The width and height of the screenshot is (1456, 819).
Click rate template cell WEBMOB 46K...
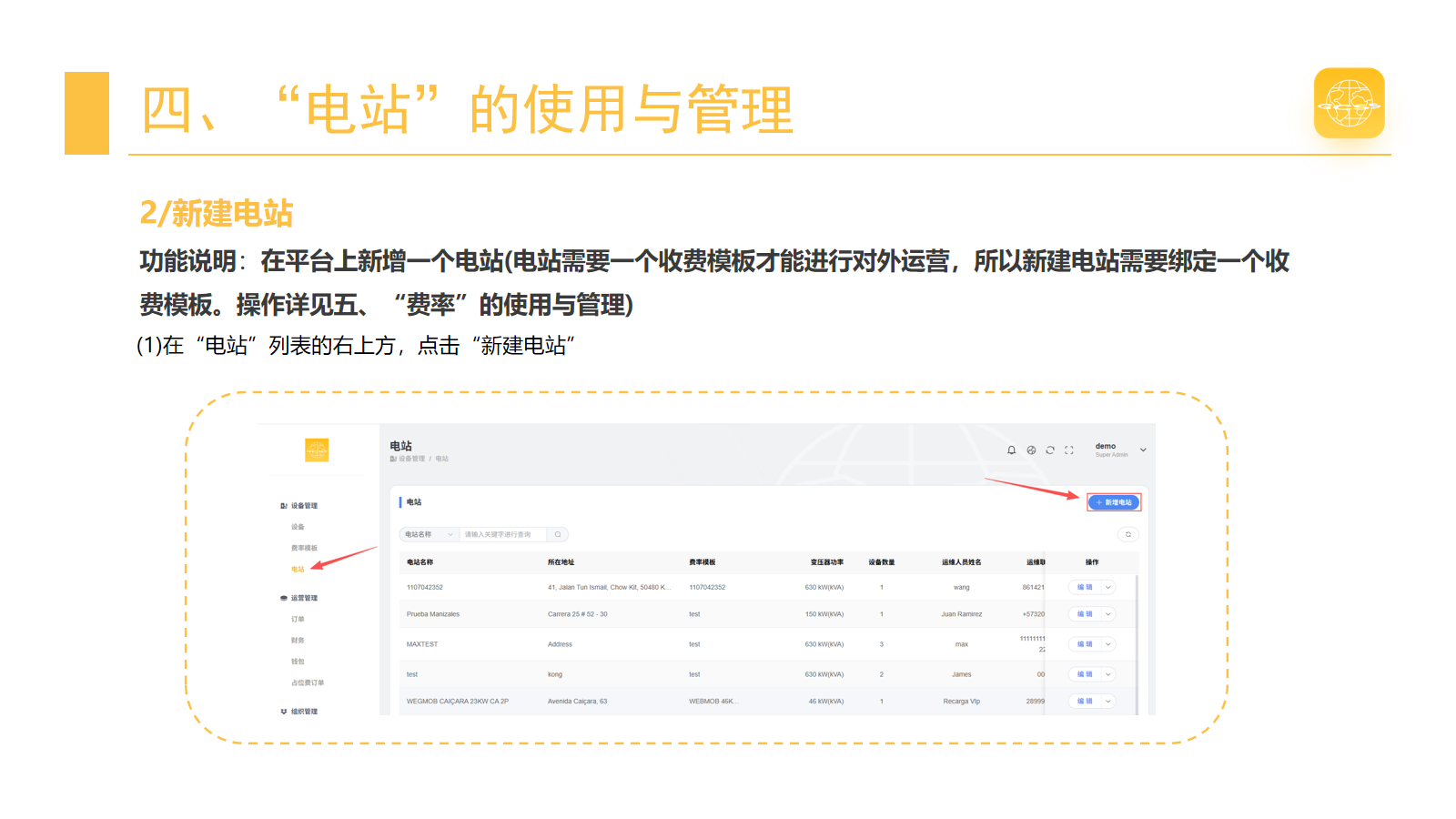coord(713,702)
